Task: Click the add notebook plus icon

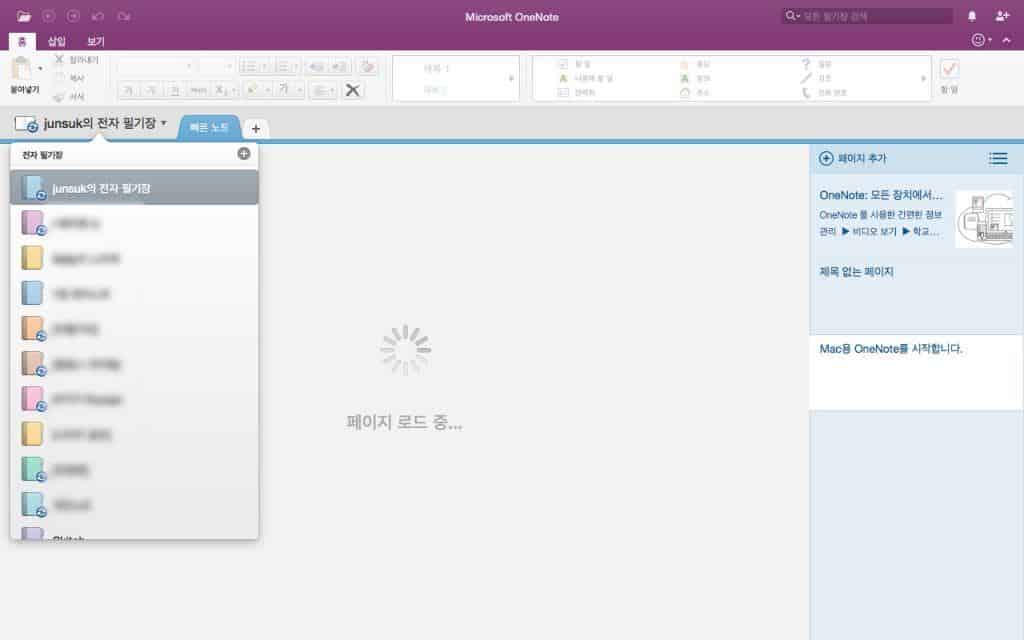Action: (x=244, y=154)
